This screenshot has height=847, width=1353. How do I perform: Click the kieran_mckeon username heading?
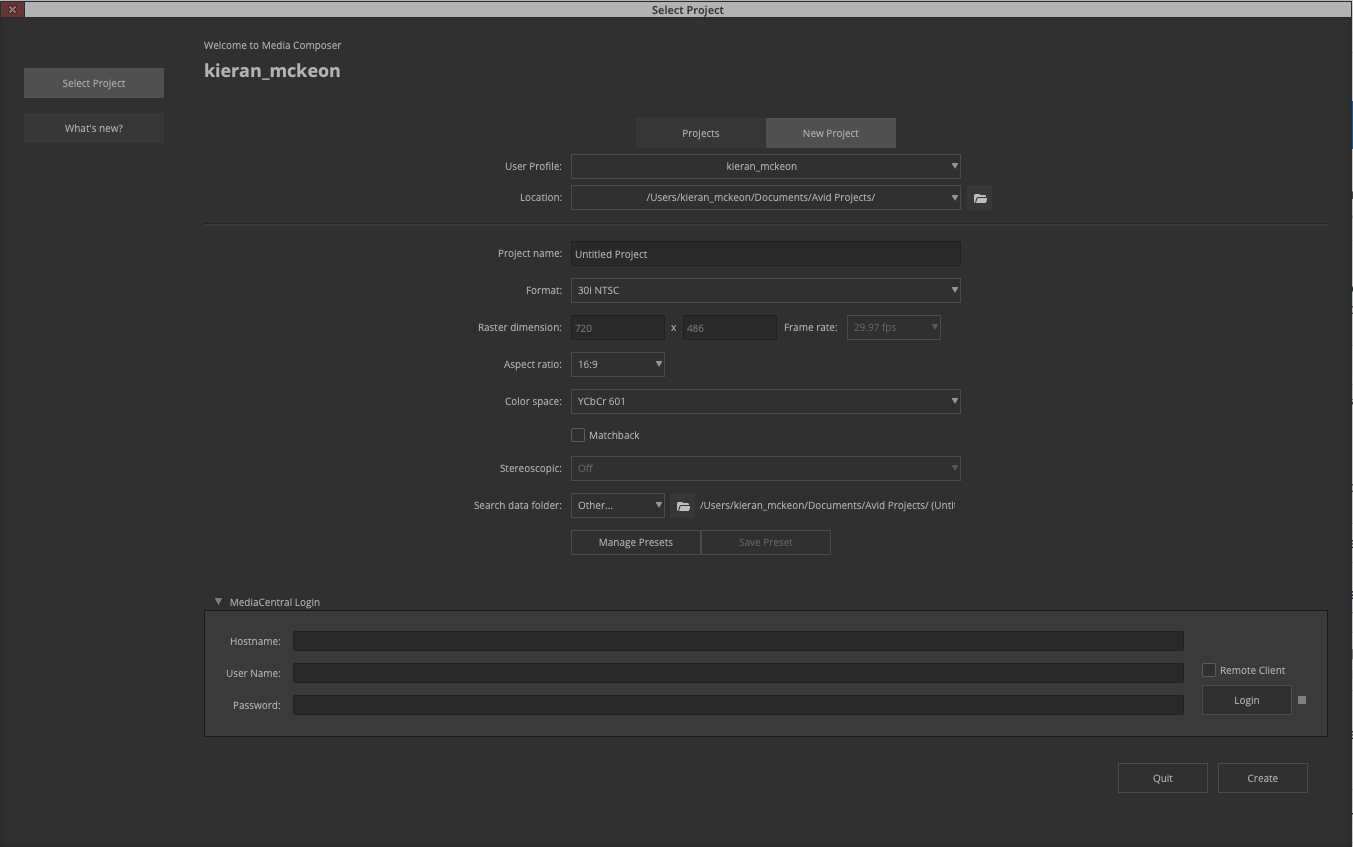coord(272,71)
